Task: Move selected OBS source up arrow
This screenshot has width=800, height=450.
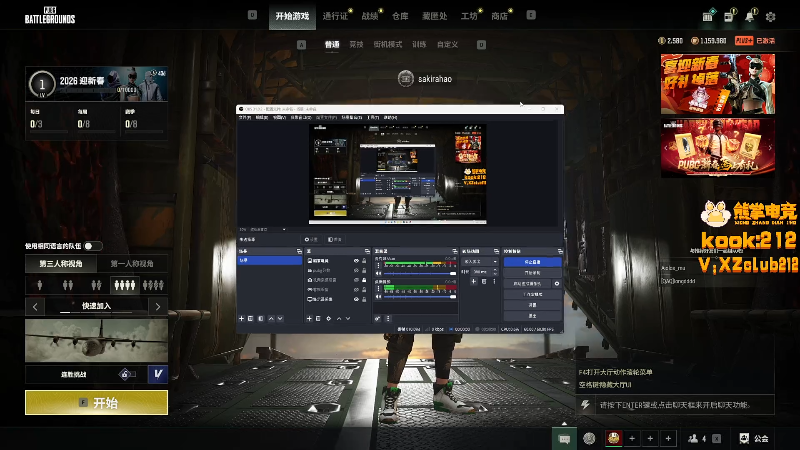Action: pos(339,318)
